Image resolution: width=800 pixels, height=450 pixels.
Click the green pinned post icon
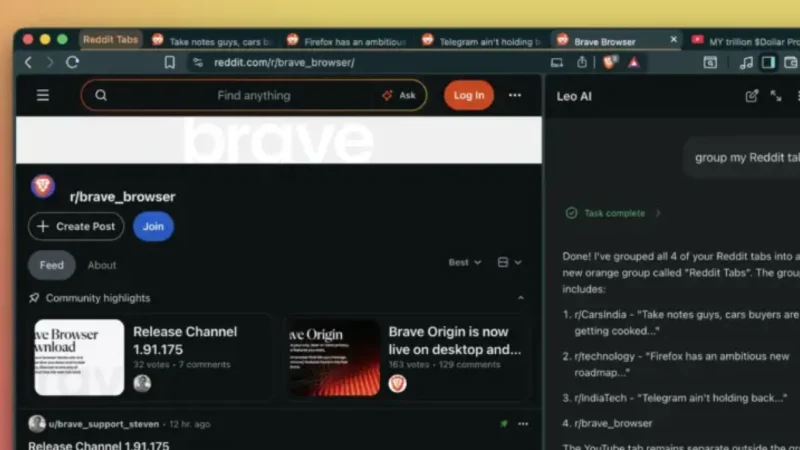coord(504,423)
